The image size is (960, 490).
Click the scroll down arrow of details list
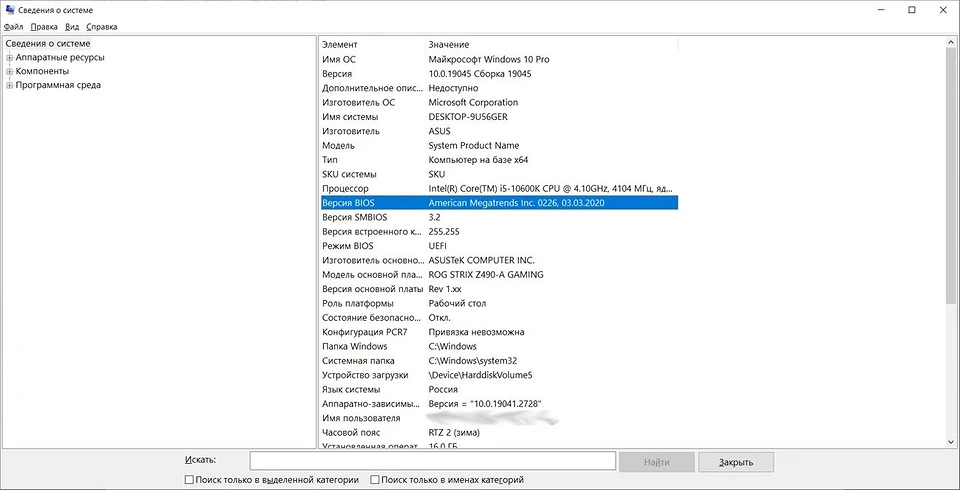pos(950,440)
